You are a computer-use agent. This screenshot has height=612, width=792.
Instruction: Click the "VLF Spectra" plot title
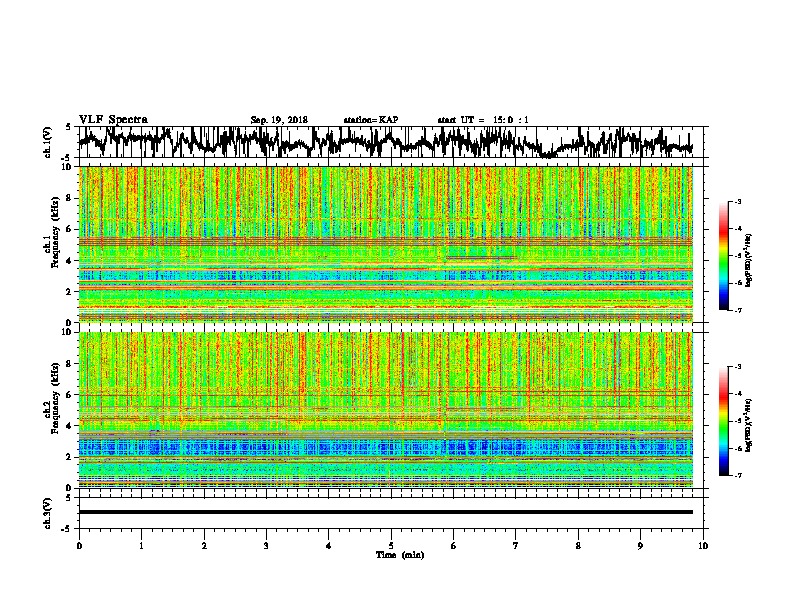tap(113, 120)
